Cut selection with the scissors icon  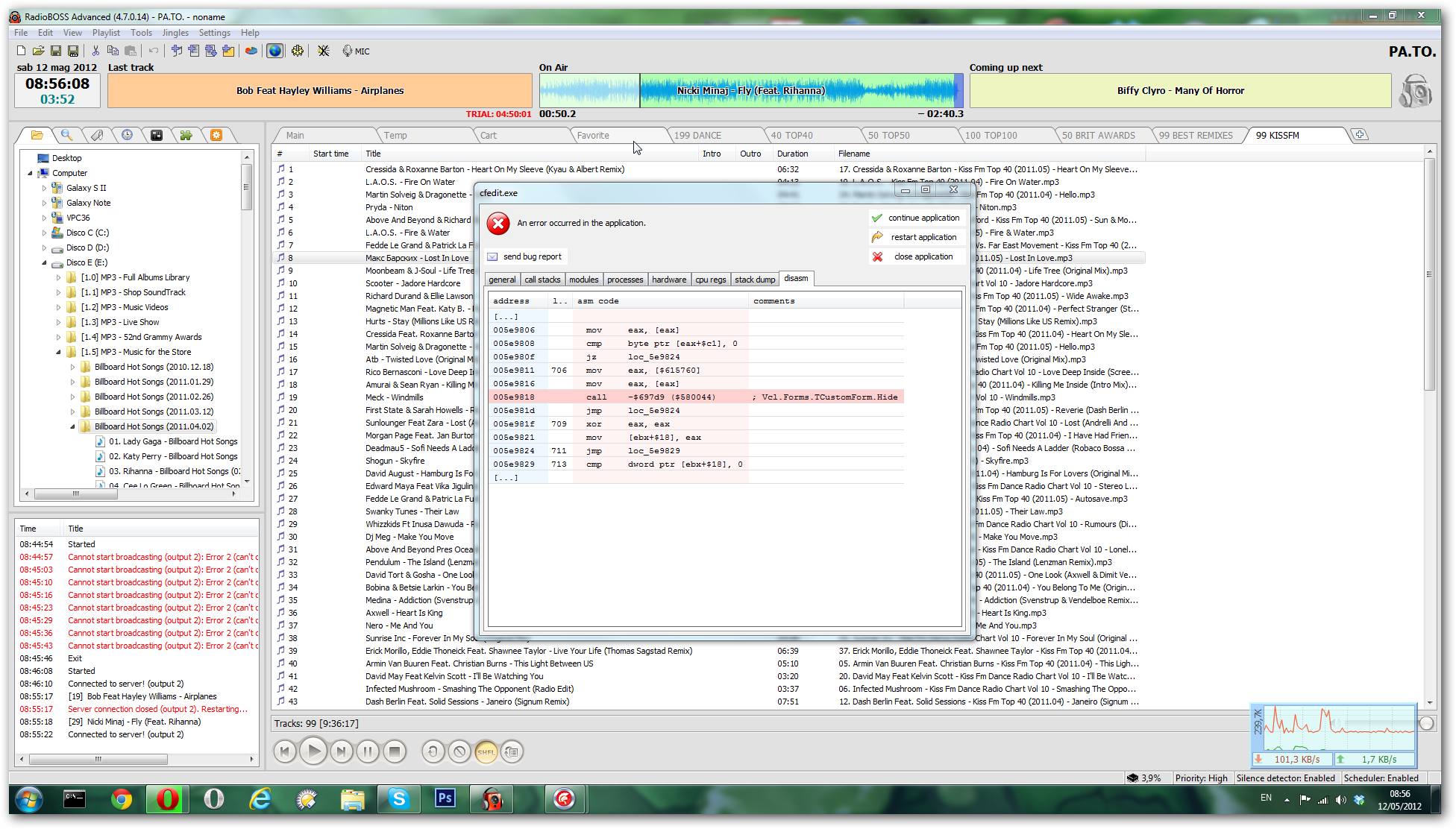coord(95,51)
